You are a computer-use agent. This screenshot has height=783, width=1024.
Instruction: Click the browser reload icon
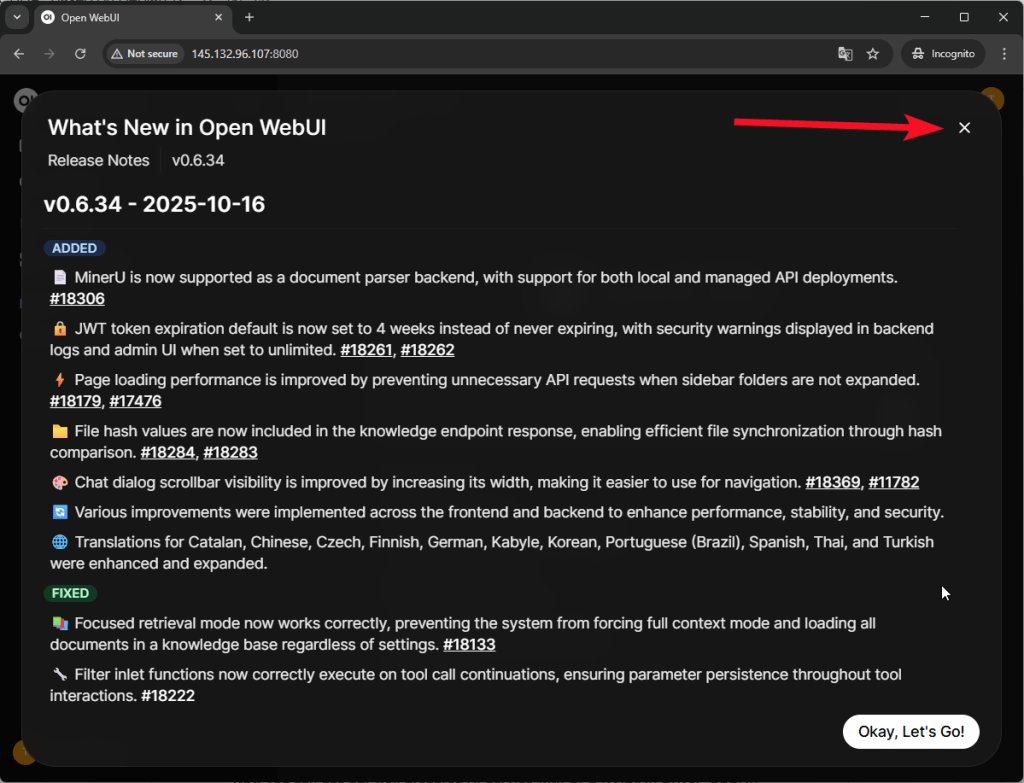pos(80,54)
